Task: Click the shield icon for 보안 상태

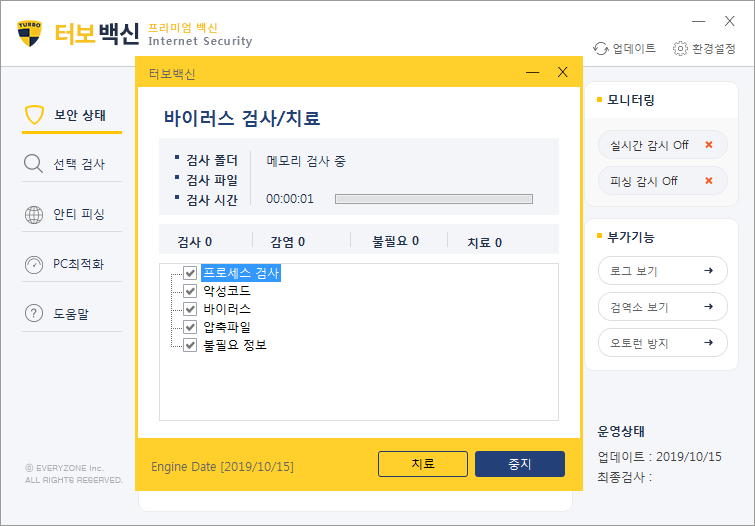Action: [x=34, y=114]
